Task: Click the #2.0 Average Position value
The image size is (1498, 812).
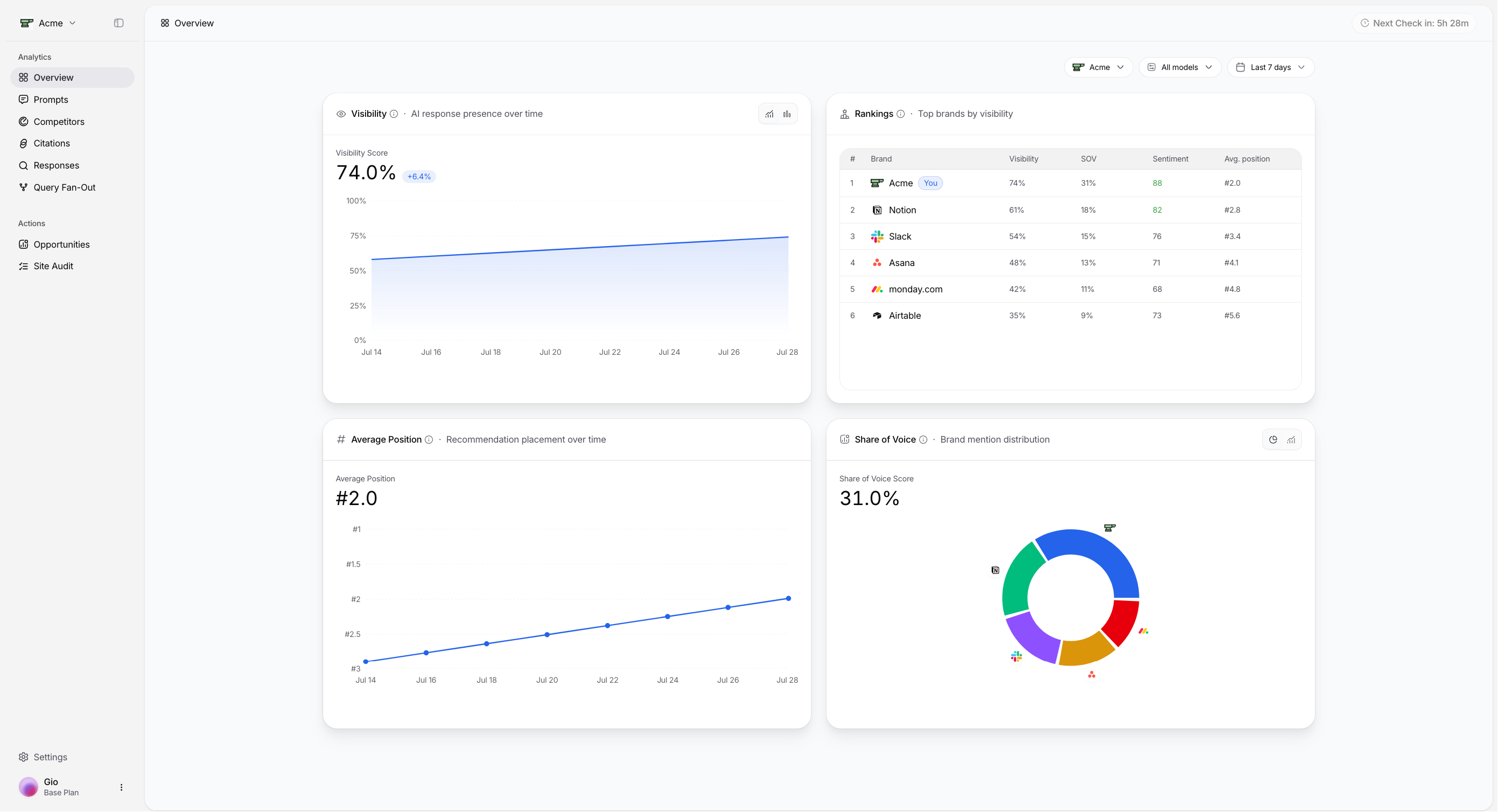Action: (x=356, y=499)
